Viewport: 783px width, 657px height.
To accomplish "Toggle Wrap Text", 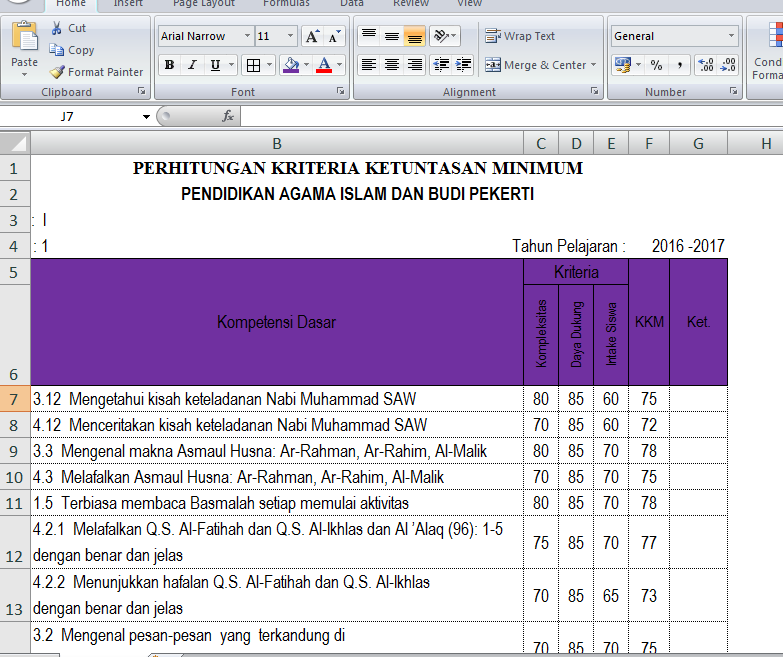I will (520, 36).
